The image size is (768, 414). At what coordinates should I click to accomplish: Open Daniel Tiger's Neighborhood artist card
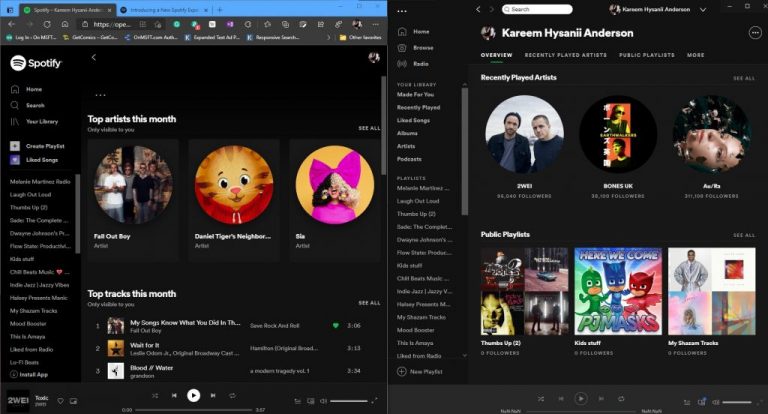(x=234, y=199)
